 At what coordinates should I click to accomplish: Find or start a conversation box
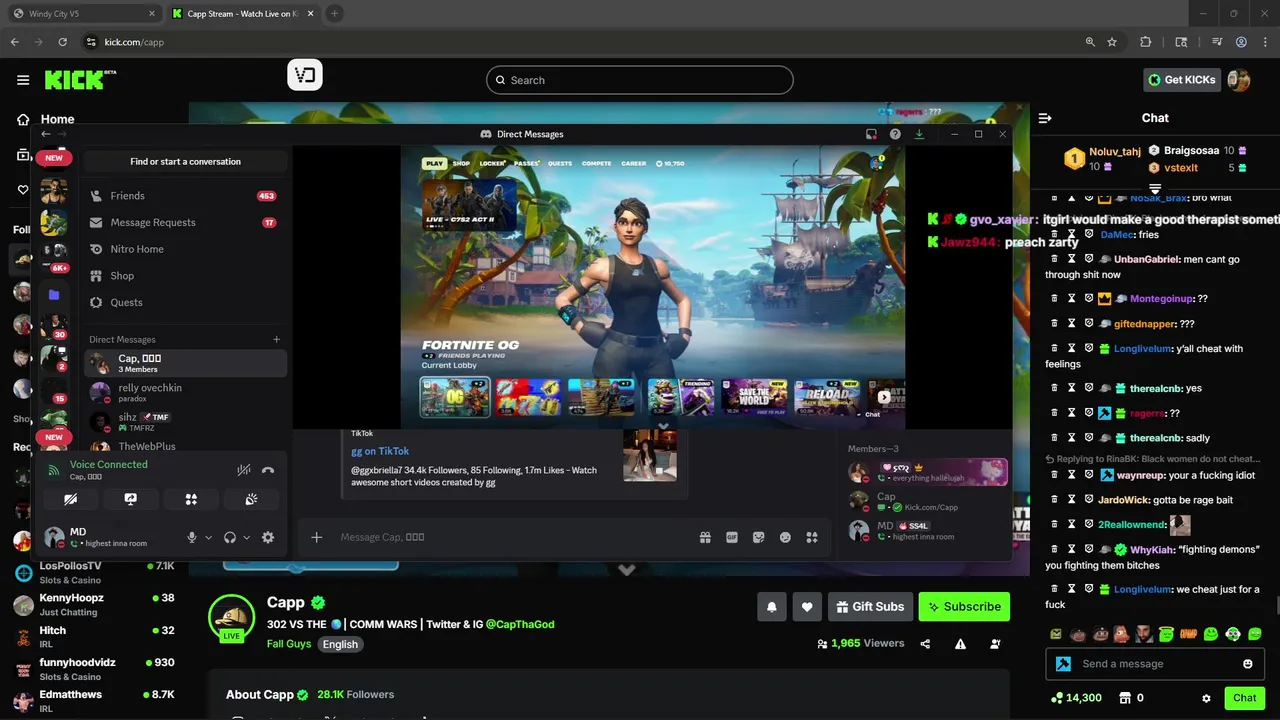(185, 161)
